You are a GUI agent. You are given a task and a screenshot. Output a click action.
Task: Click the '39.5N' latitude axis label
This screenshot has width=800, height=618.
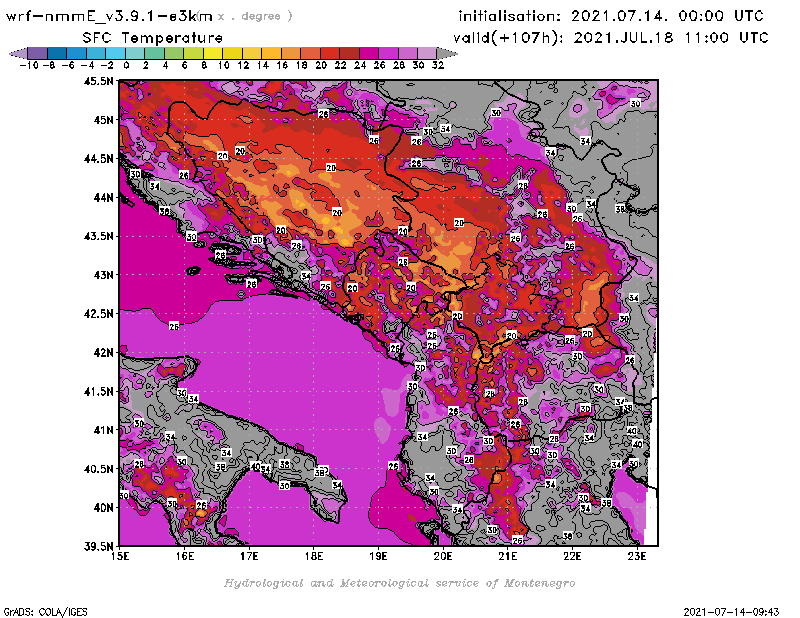(98, 546)
